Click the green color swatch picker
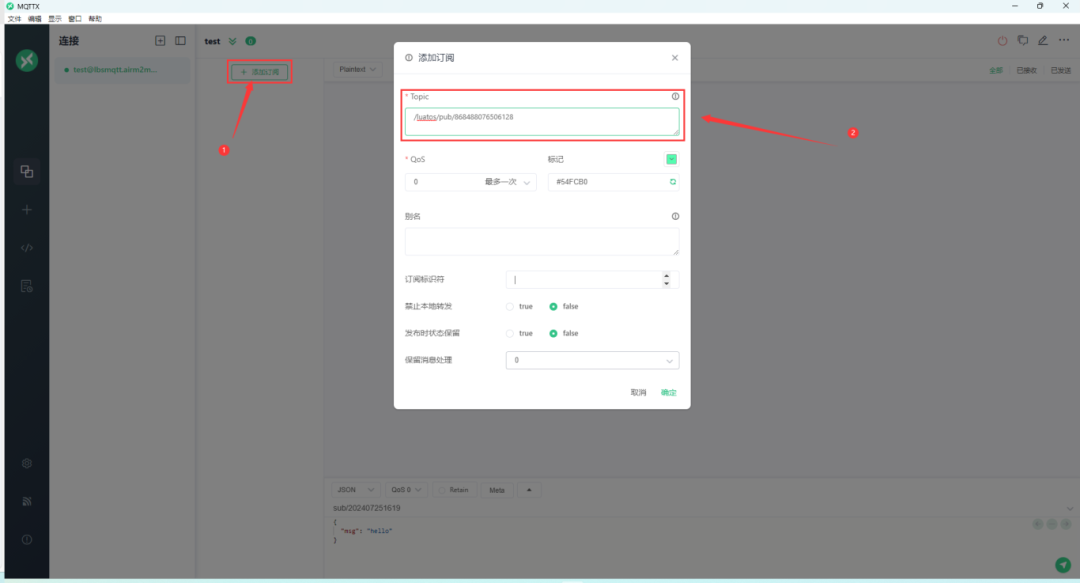Viewport: 1080px width, 583px height. pos(672,159)
